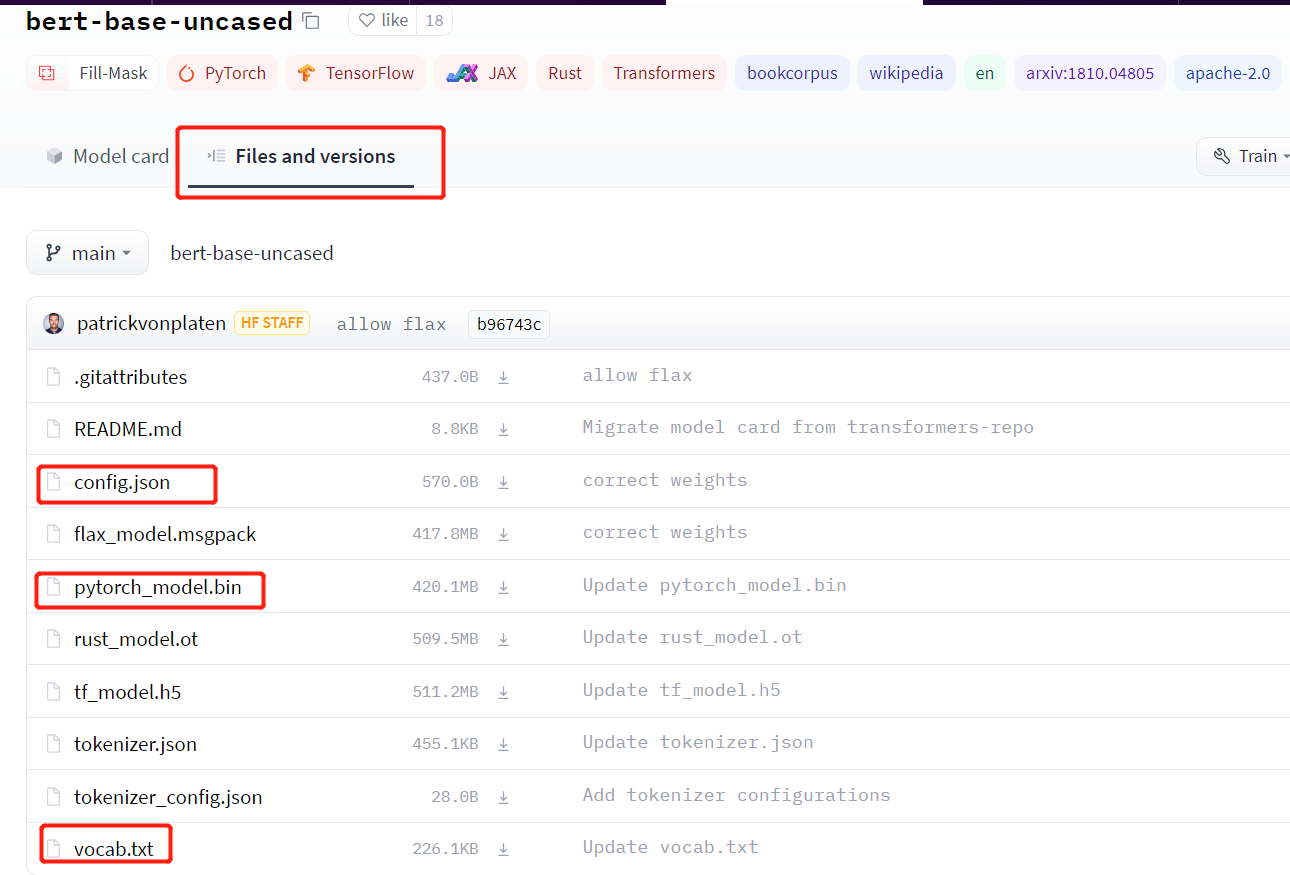The image size is (1290, 875).
Task: Open the Rust tag
Action: [565, 73]
